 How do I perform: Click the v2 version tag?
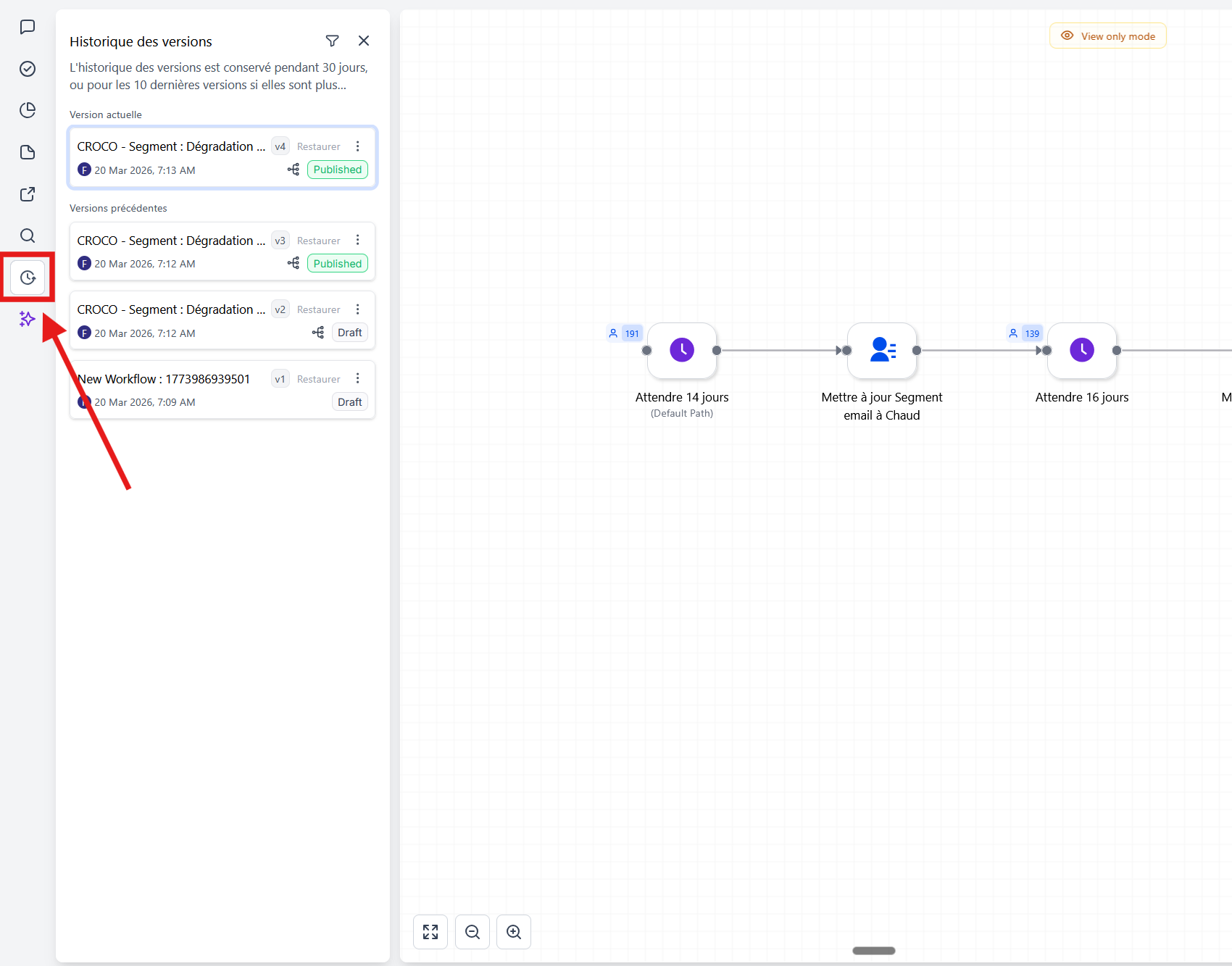(x=280, y=309)
